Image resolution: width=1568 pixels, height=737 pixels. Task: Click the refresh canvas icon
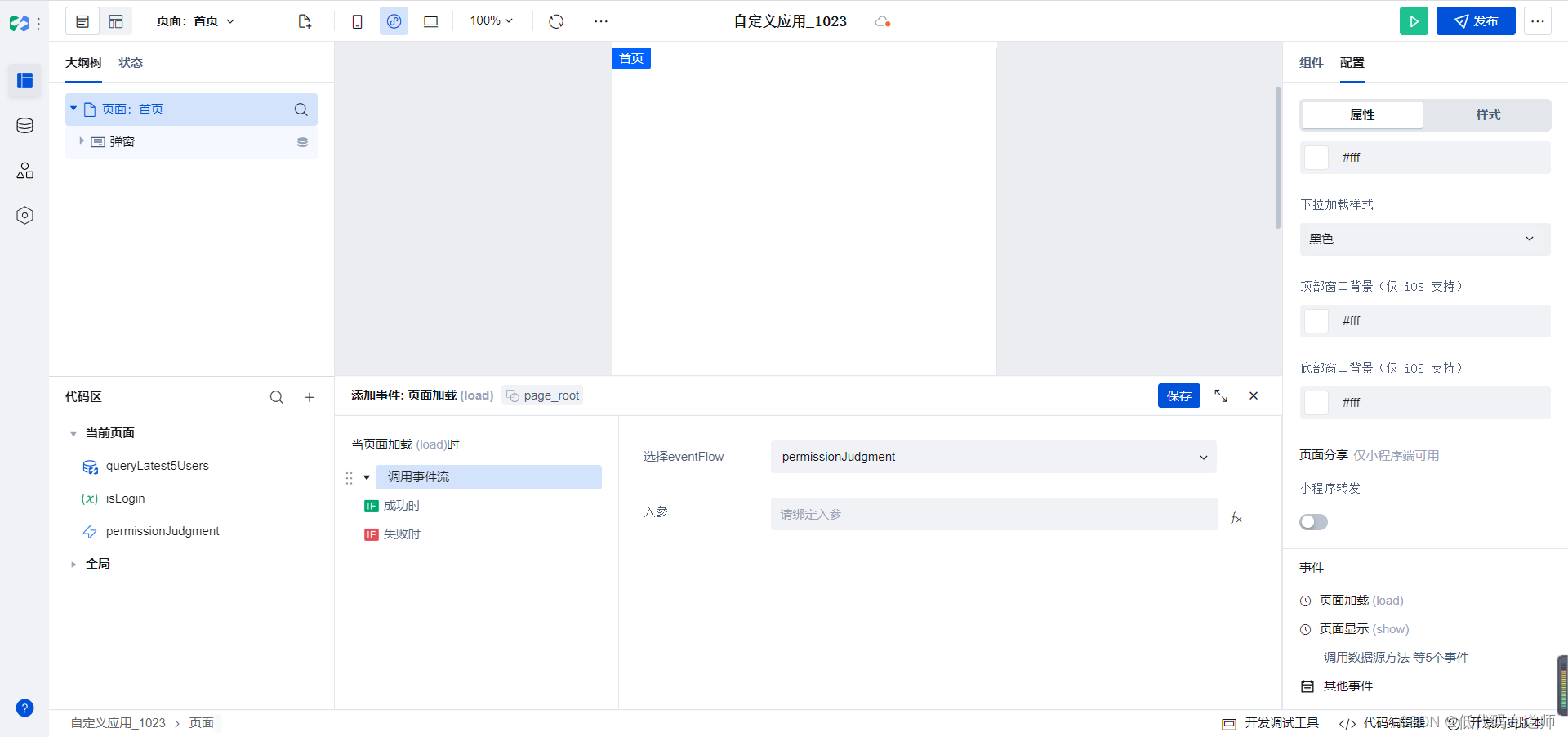click(x=556, y=21)
